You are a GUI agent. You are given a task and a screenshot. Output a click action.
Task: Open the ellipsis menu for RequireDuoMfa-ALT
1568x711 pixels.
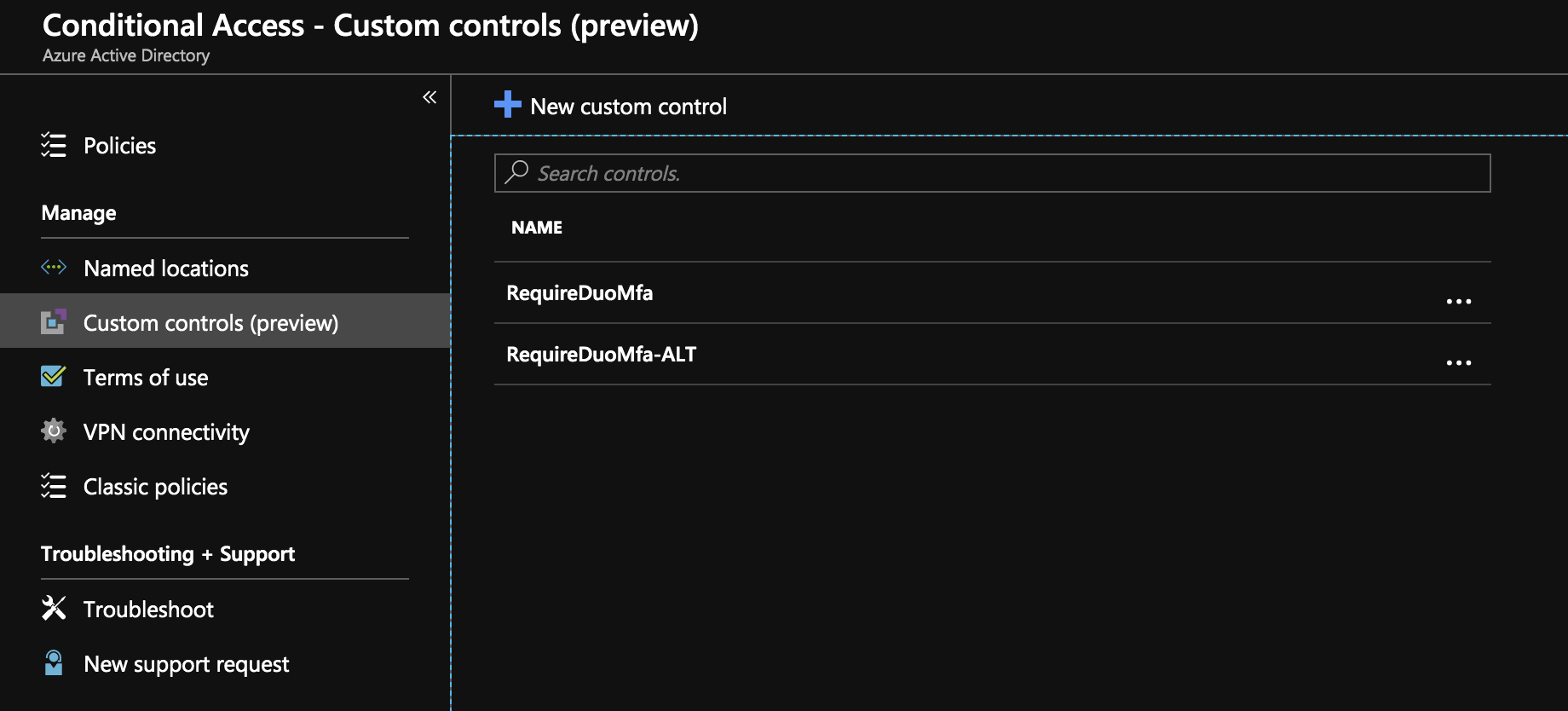[1460, 361]
